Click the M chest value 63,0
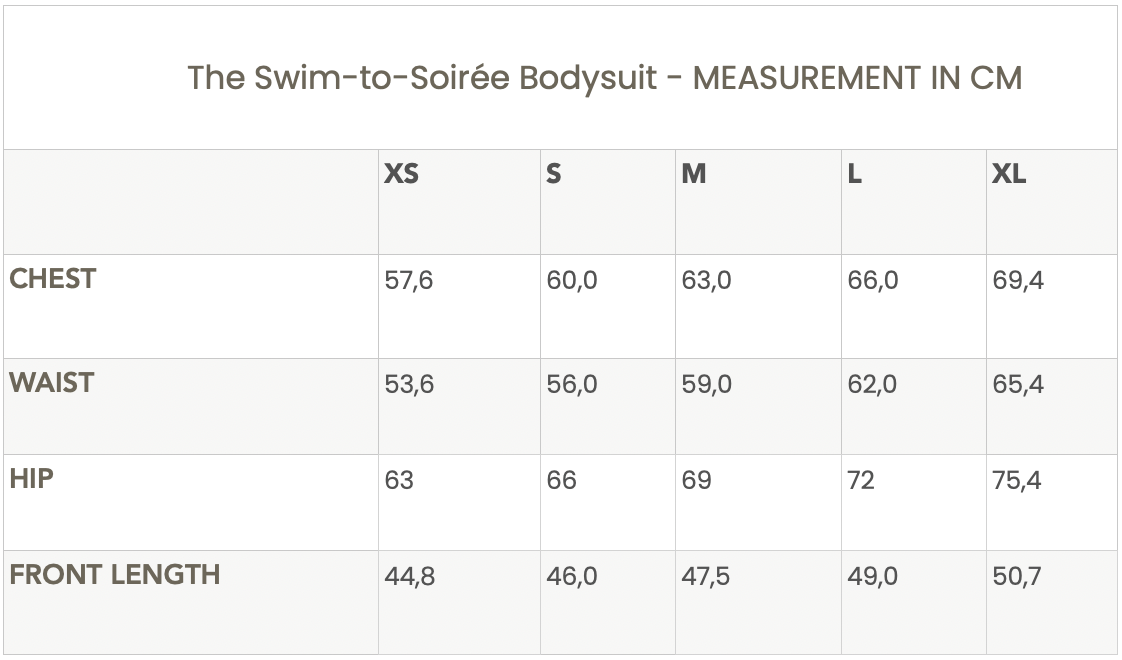The image size is (1122, 660). tap(706, 281)
